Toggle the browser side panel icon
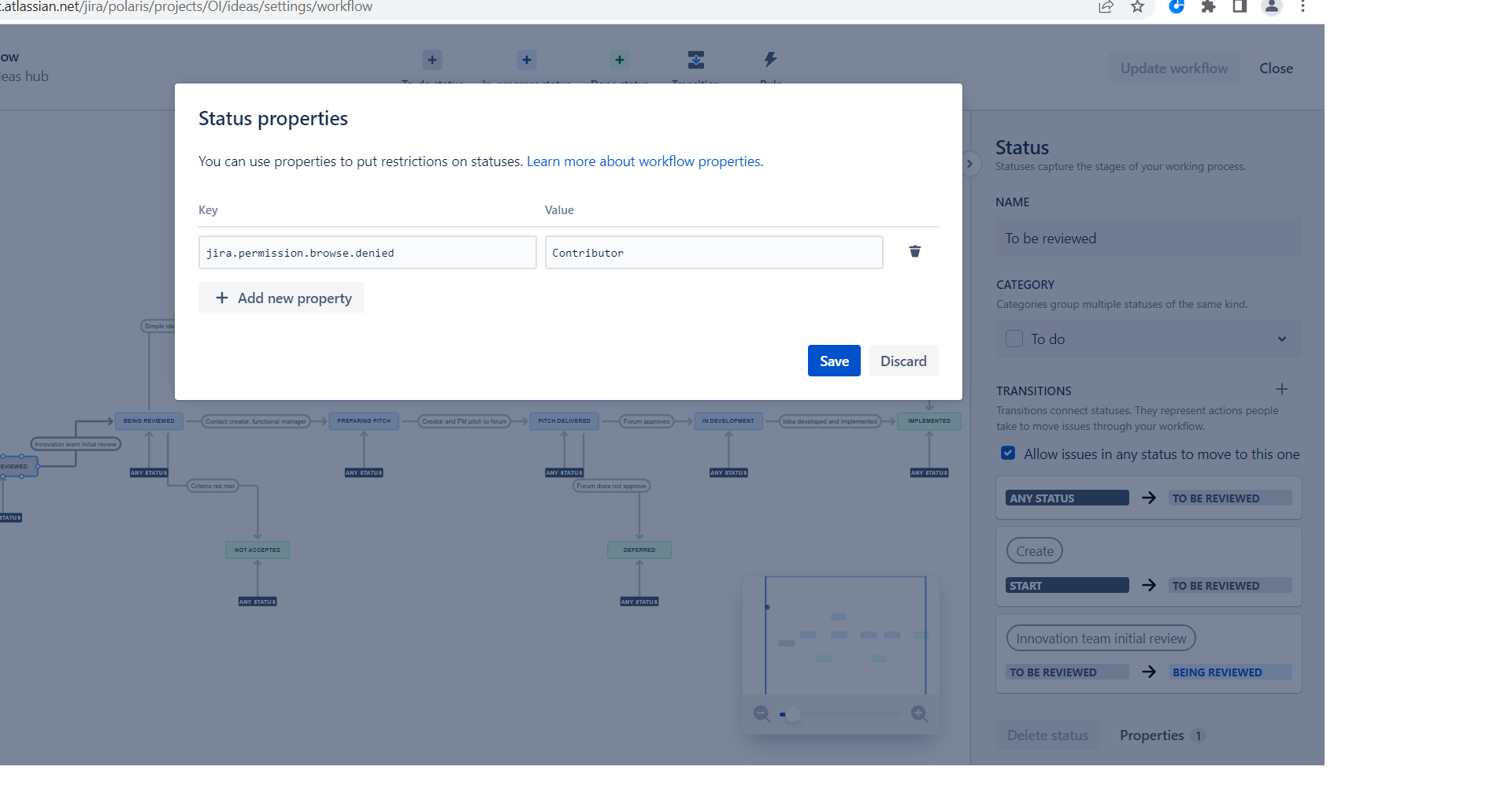The height and width of the screenshot is (811, 1512). (1240, 7)
